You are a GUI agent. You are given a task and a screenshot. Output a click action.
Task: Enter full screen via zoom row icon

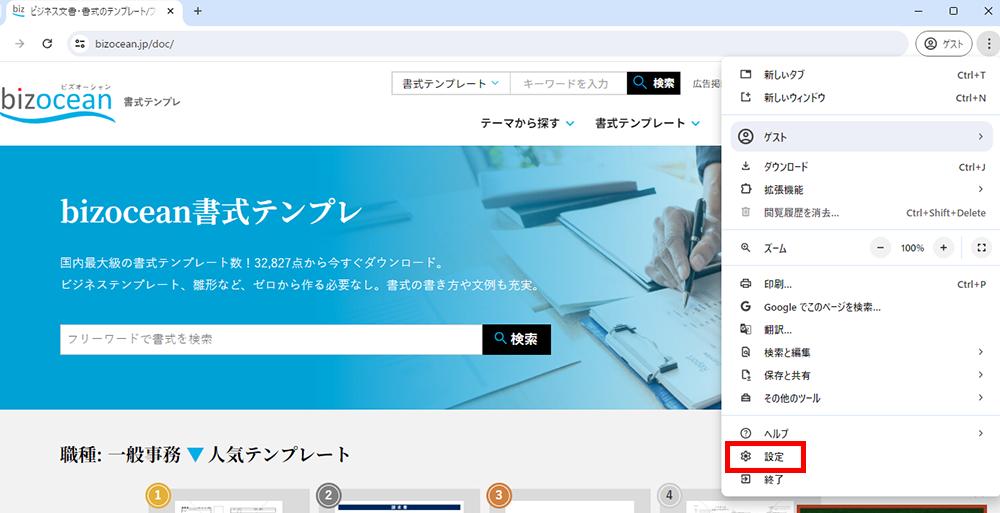click(x=982, y=248)
